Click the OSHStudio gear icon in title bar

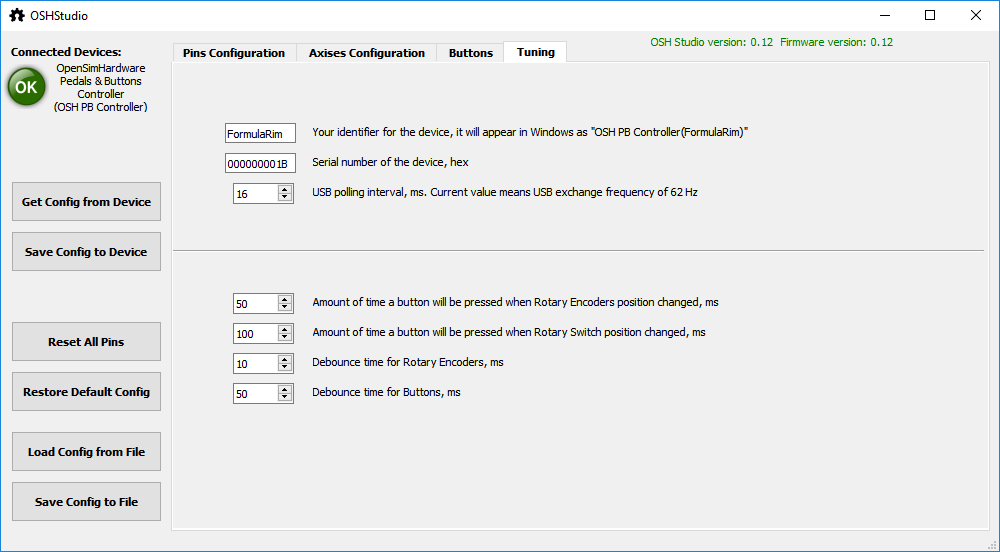[x=17, y=15]
